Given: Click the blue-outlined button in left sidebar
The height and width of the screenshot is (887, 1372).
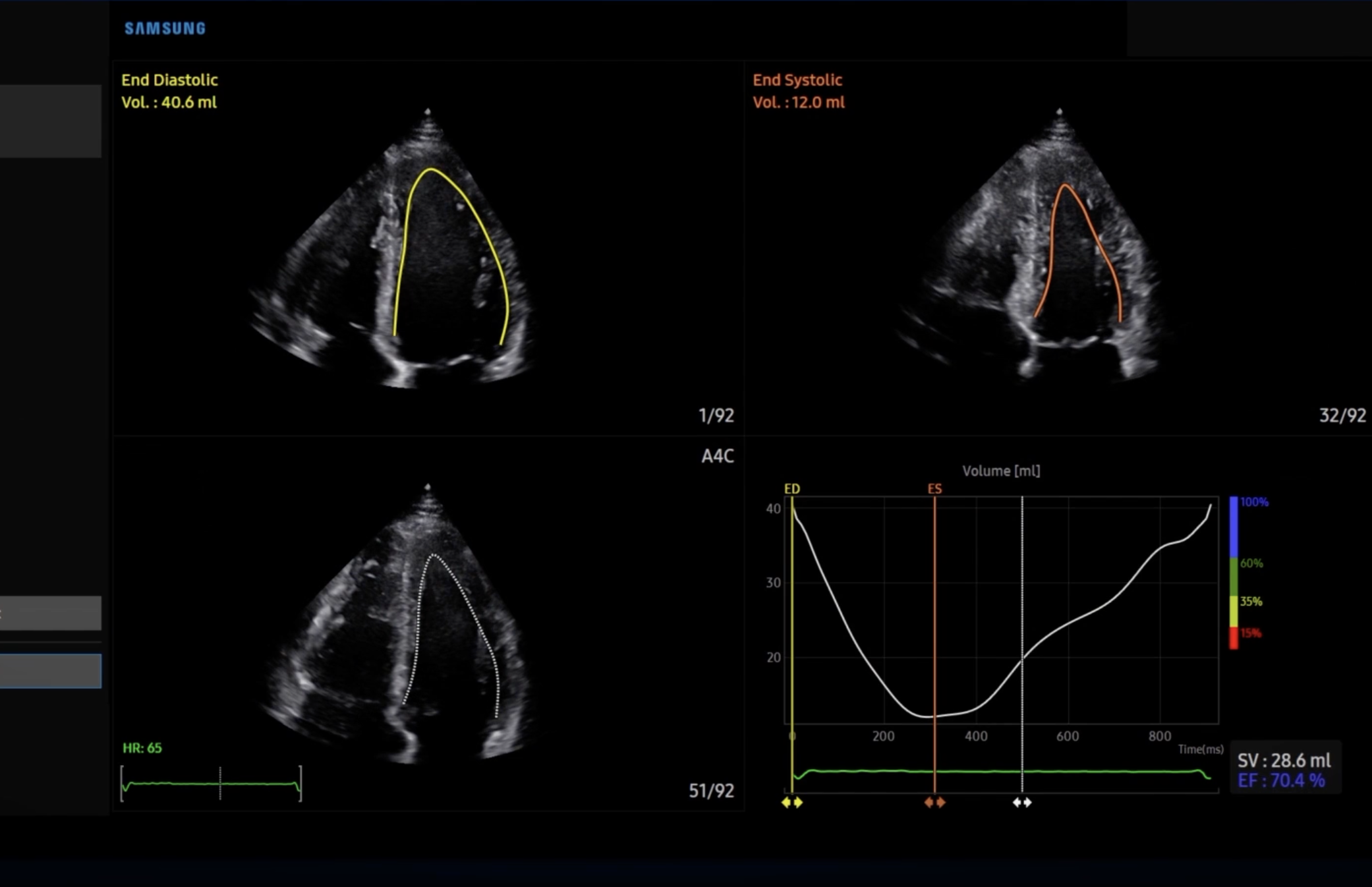Looking at the screenshot, I should tap(51, 671).
